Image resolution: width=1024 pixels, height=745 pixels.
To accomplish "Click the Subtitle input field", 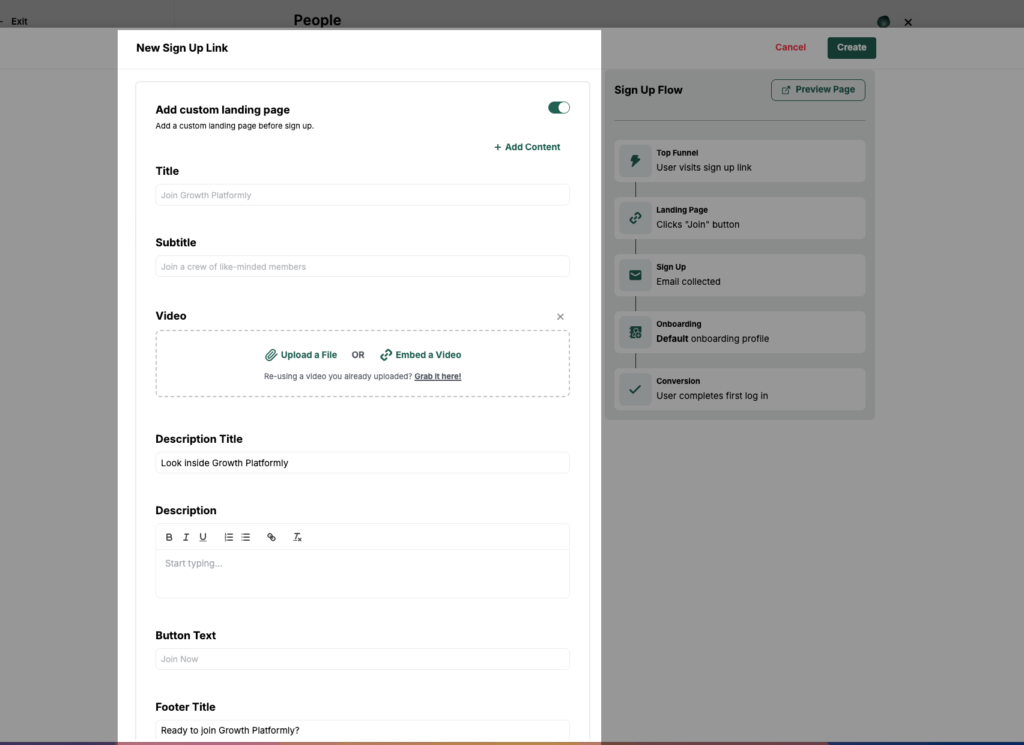I will [362, 266].
